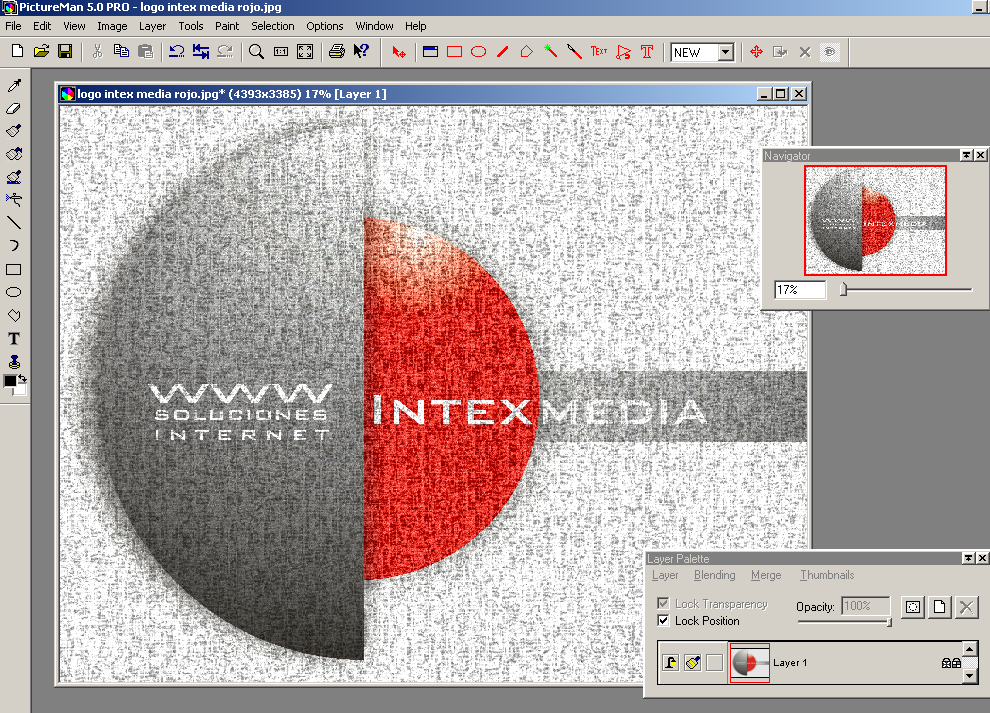Open a file with the folder icon
990x713 pixels.
pos(41,51)
